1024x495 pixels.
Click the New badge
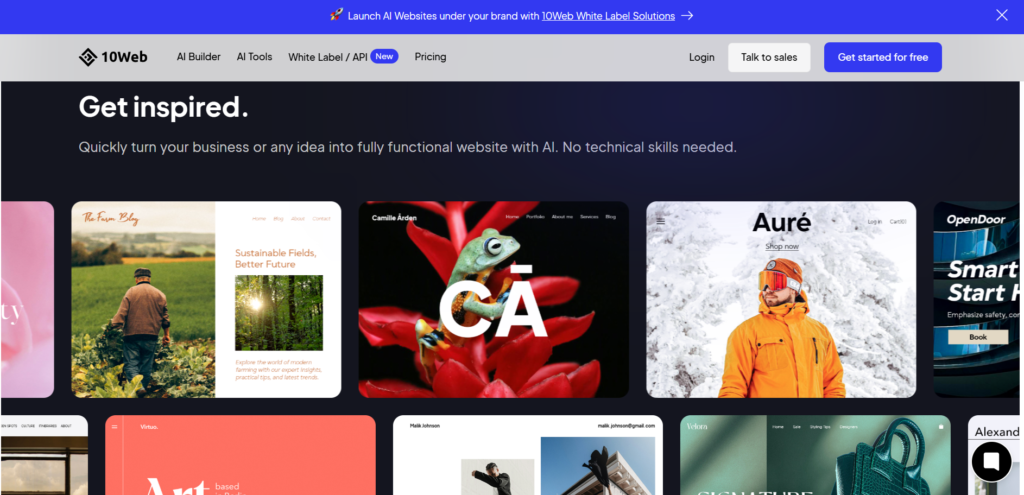click(384, 56)
